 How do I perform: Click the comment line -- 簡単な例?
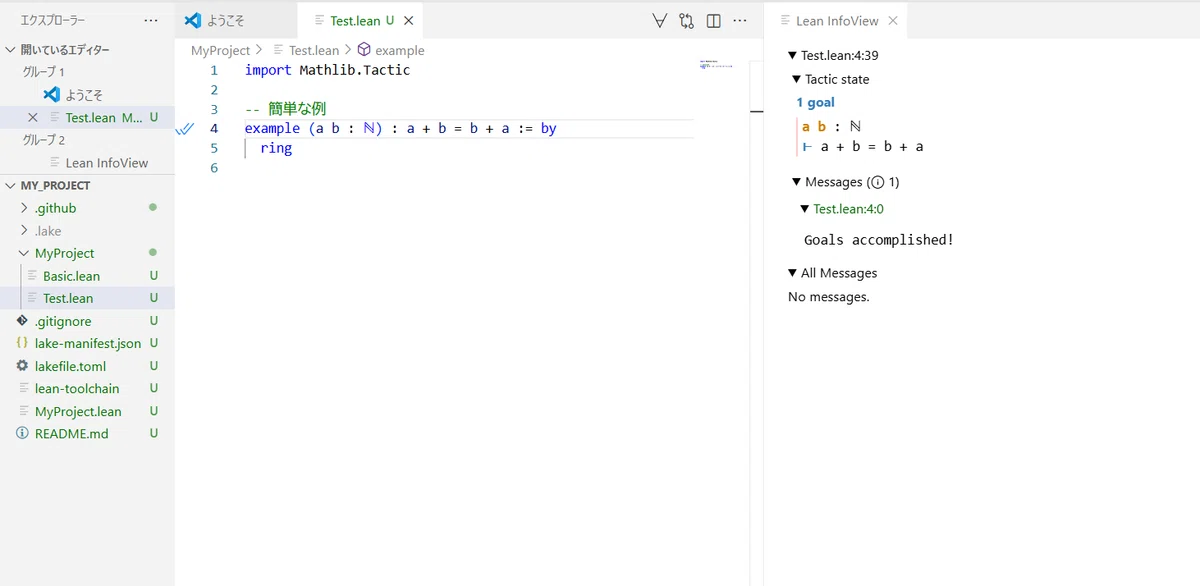(x=285, y=109)
